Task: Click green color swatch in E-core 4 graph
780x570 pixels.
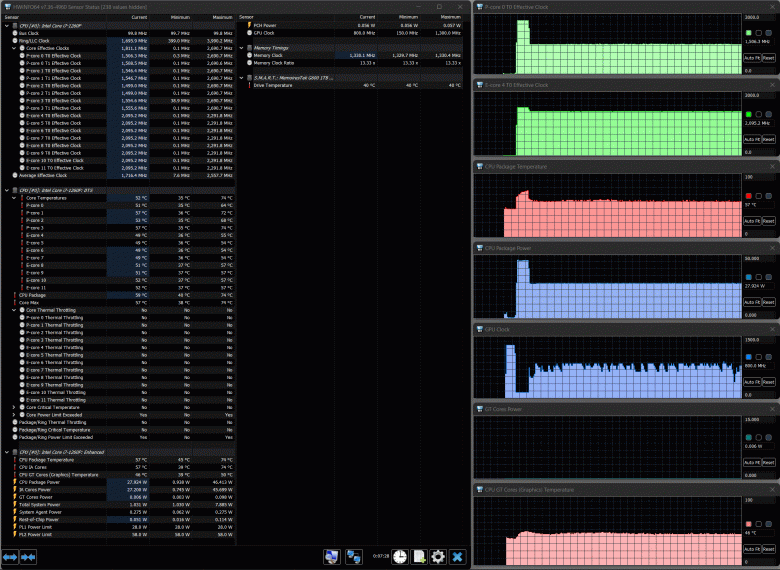Action: pos(749,114)
